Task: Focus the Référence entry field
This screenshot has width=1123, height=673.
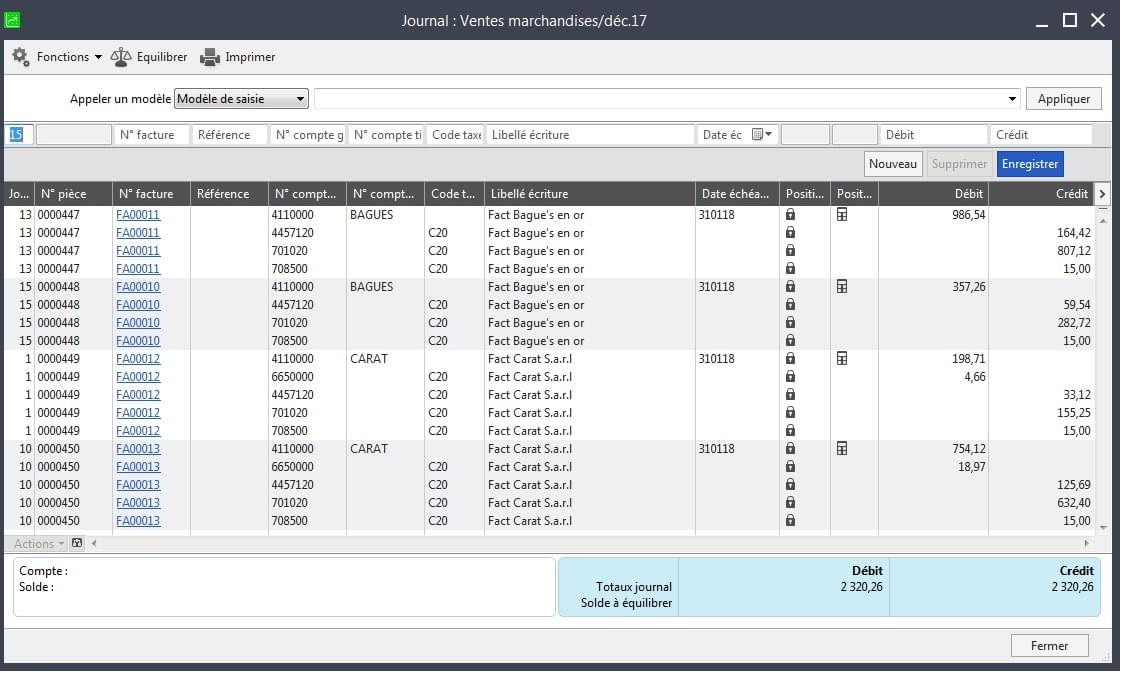Action: (230, 135)
